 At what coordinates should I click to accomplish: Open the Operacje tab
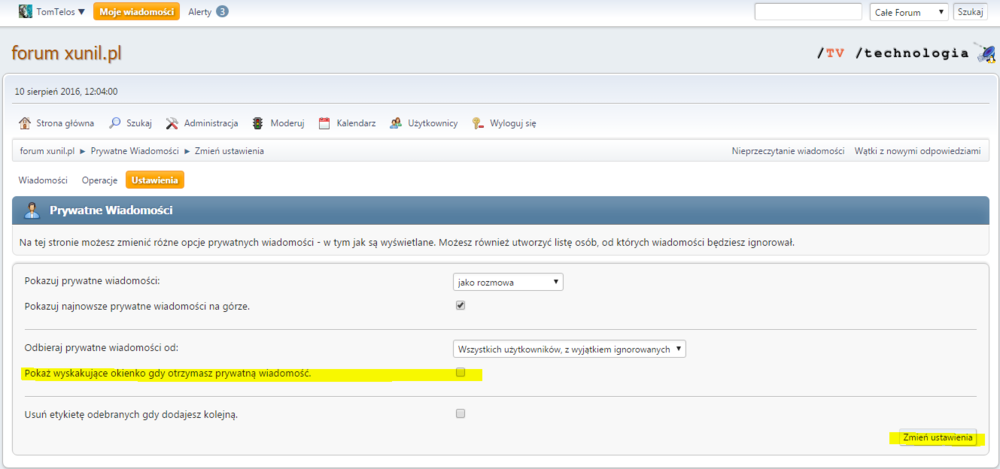coord(100,180)
